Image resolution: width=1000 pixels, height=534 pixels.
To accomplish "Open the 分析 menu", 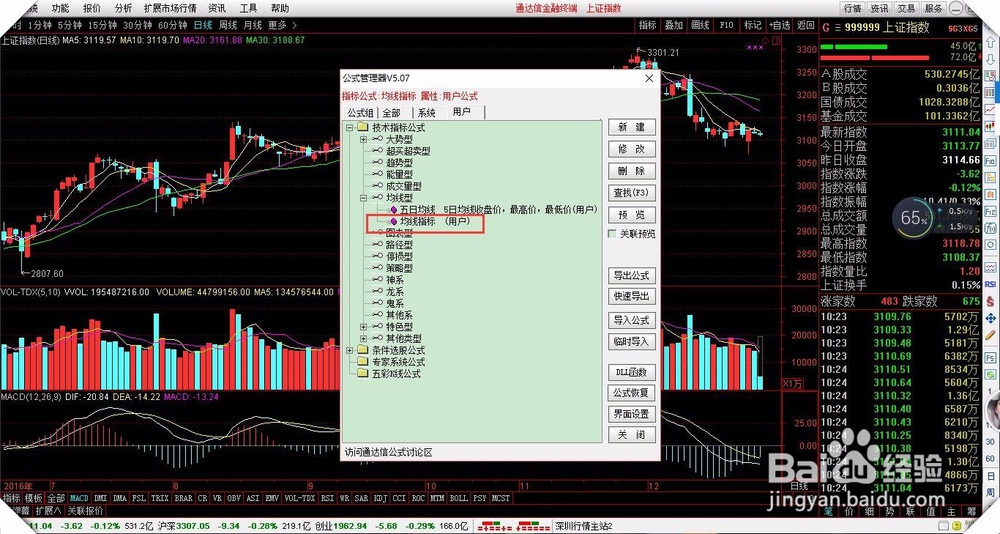I will pos(123,8).
